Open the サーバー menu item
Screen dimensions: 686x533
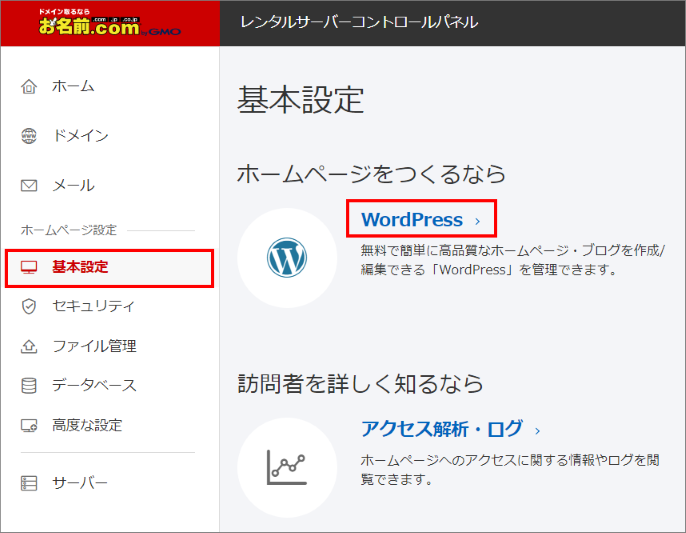click(80, 483)
